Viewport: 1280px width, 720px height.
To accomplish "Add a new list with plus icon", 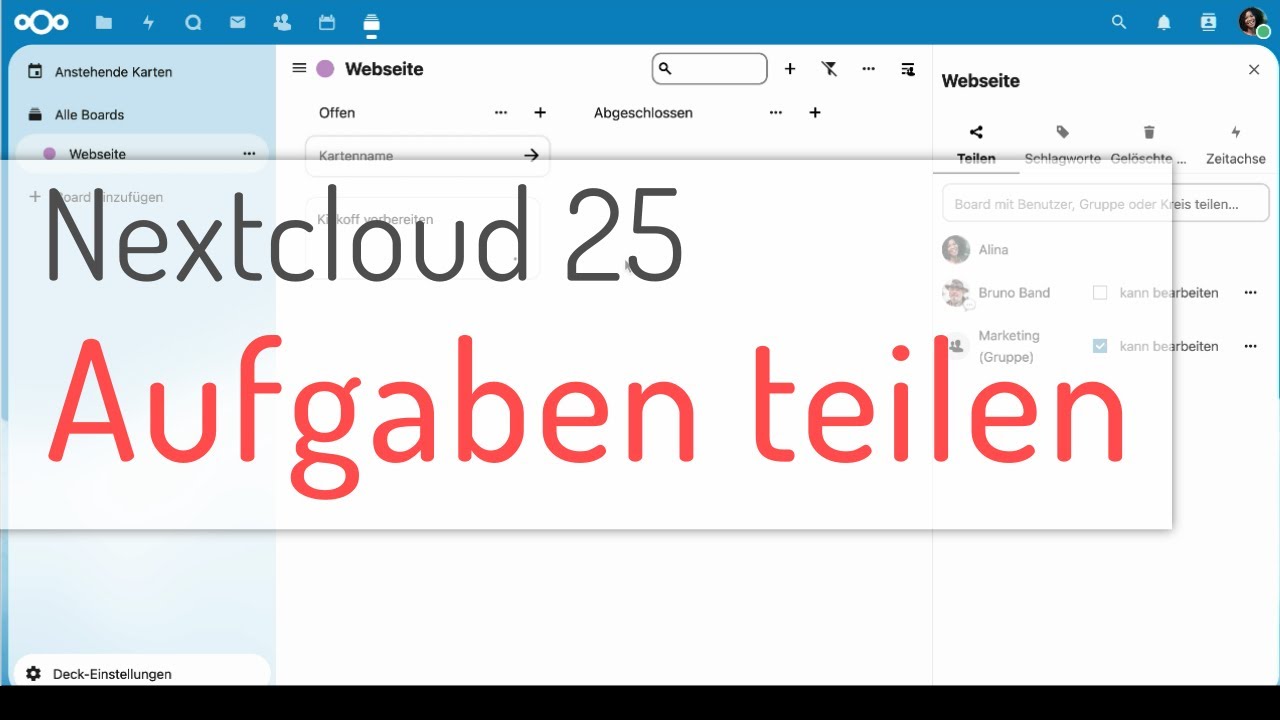I will pyautogui.click(x=790, y=69).
